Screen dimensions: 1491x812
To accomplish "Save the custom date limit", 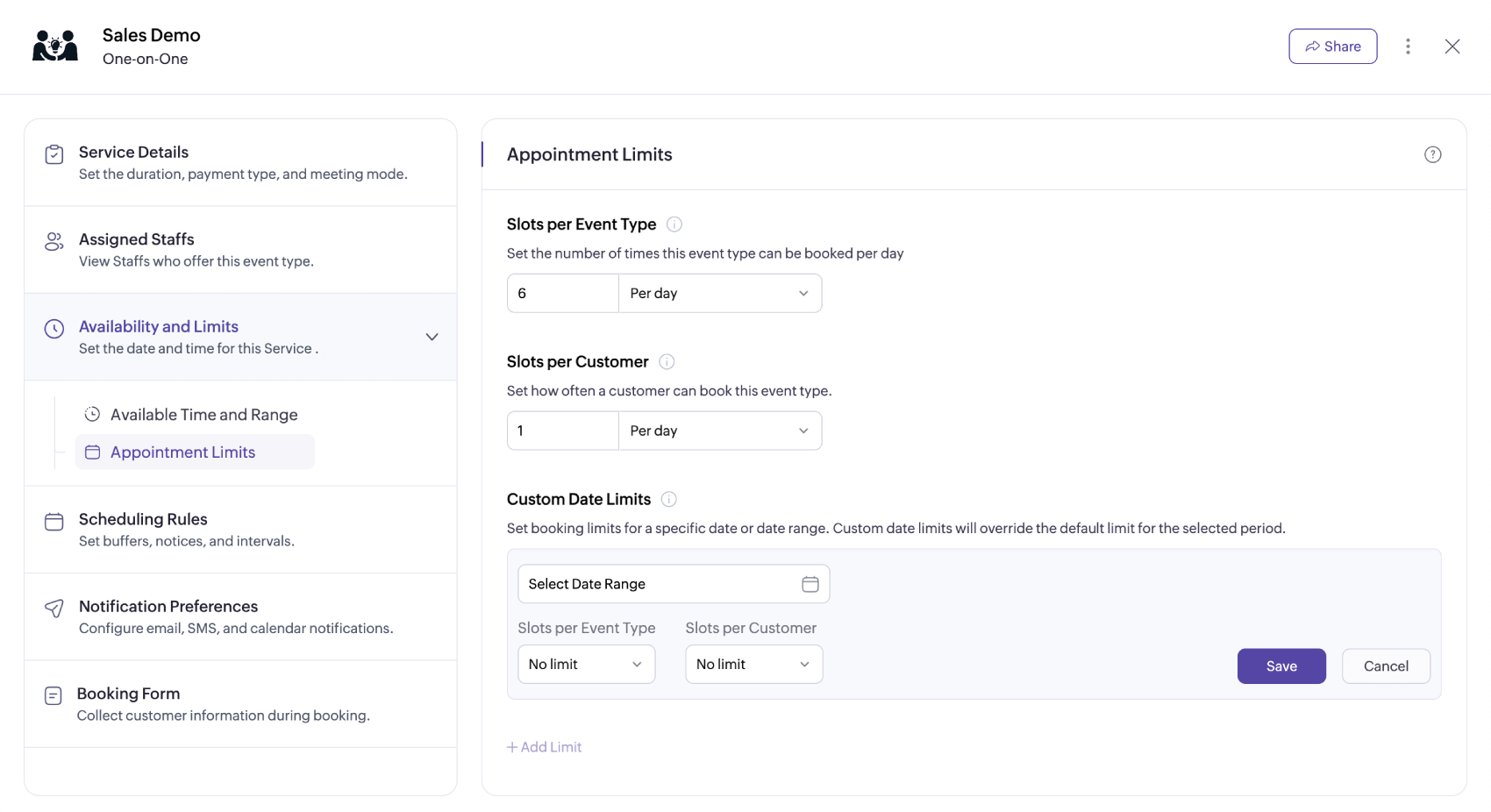I will point(1281,666).
